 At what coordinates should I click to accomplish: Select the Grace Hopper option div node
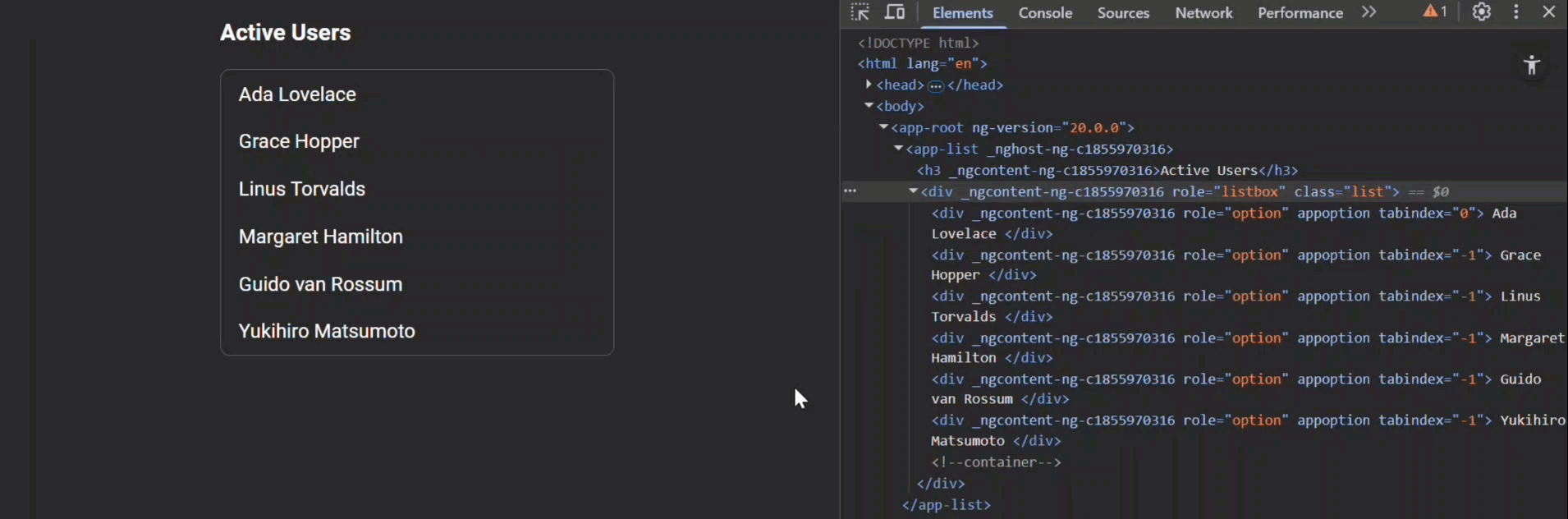point(1236,264)
